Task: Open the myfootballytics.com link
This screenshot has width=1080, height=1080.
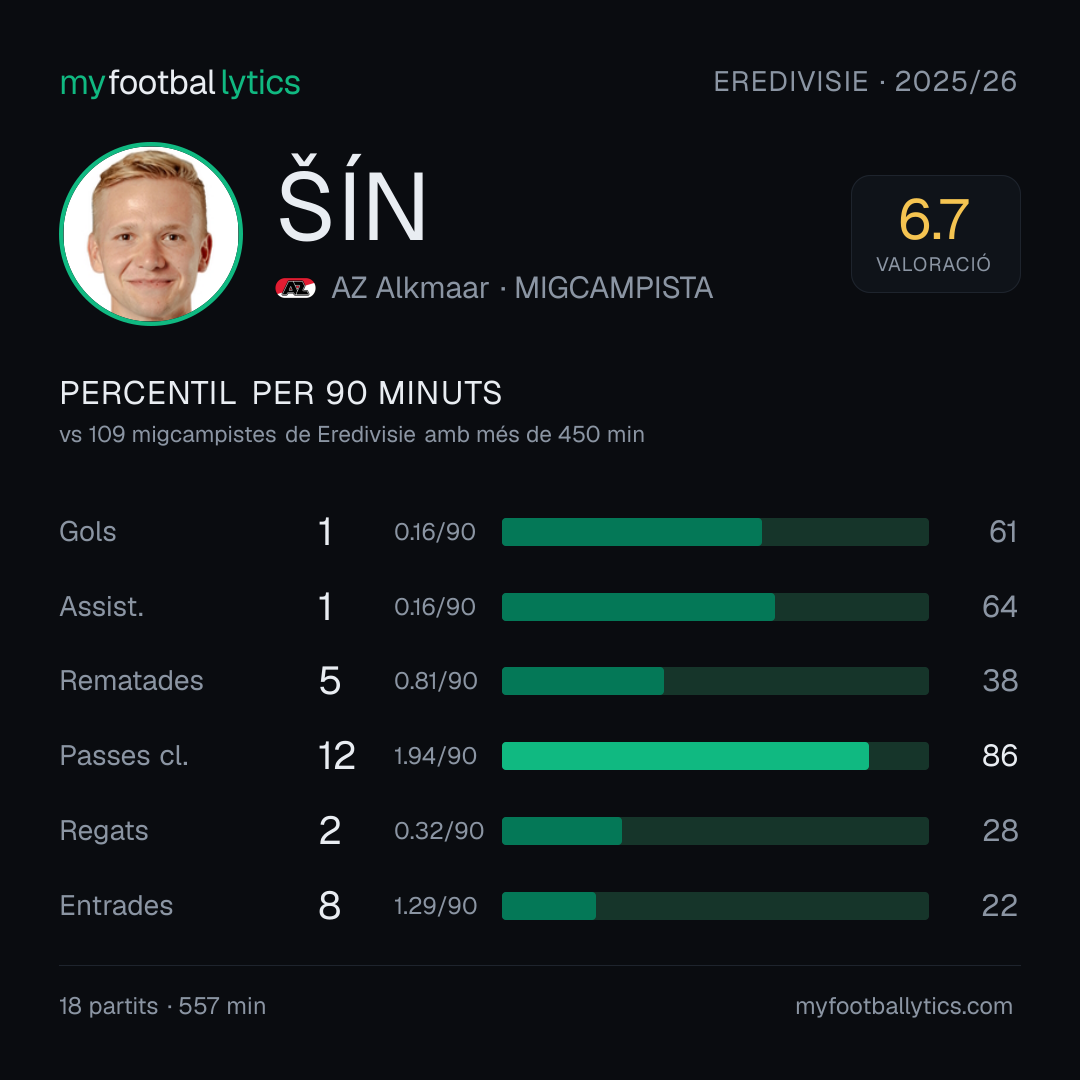Action: [904, 1006]
